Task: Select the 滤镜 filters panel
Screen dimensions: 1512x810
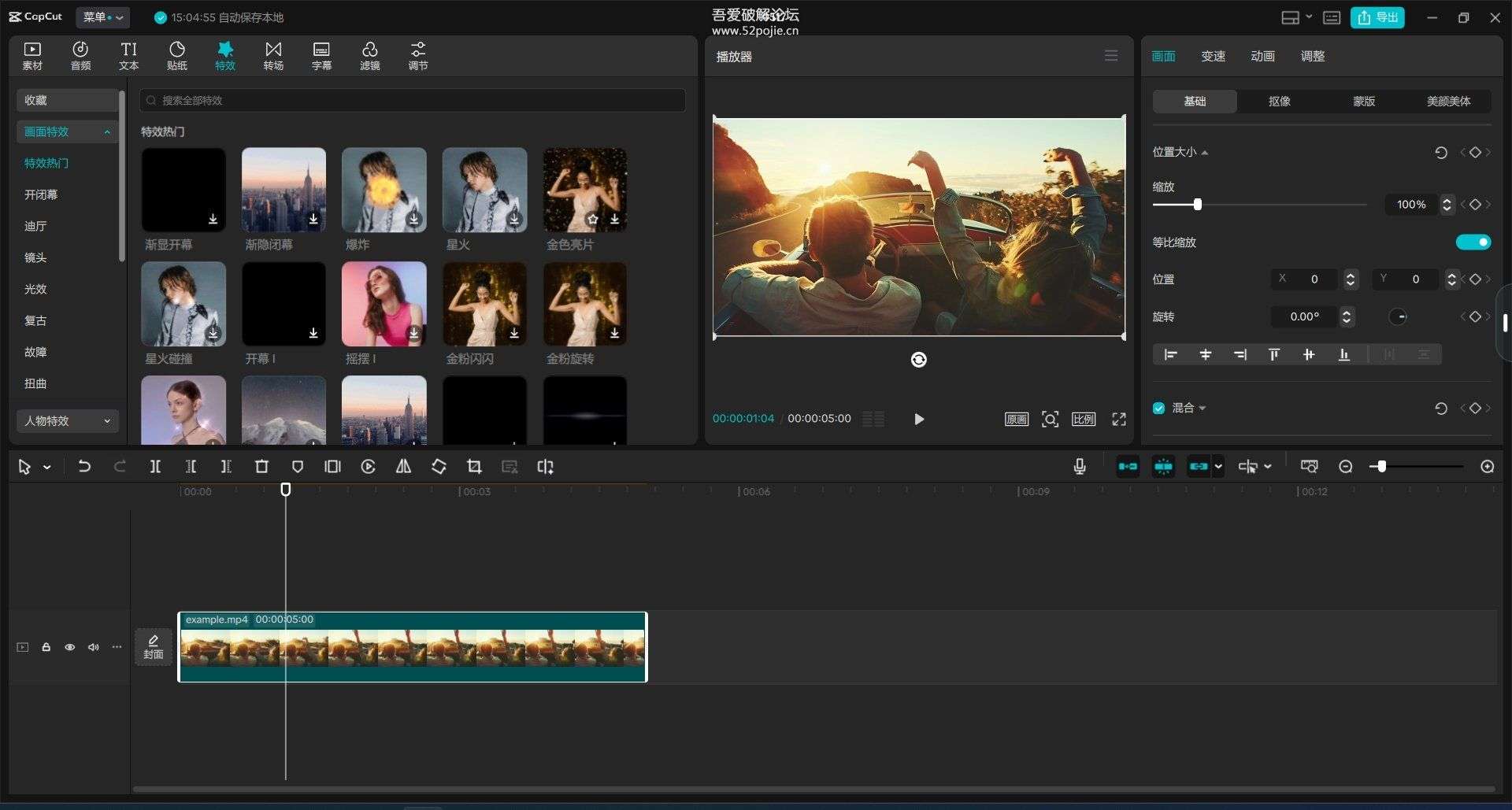Action: (370, 55)
